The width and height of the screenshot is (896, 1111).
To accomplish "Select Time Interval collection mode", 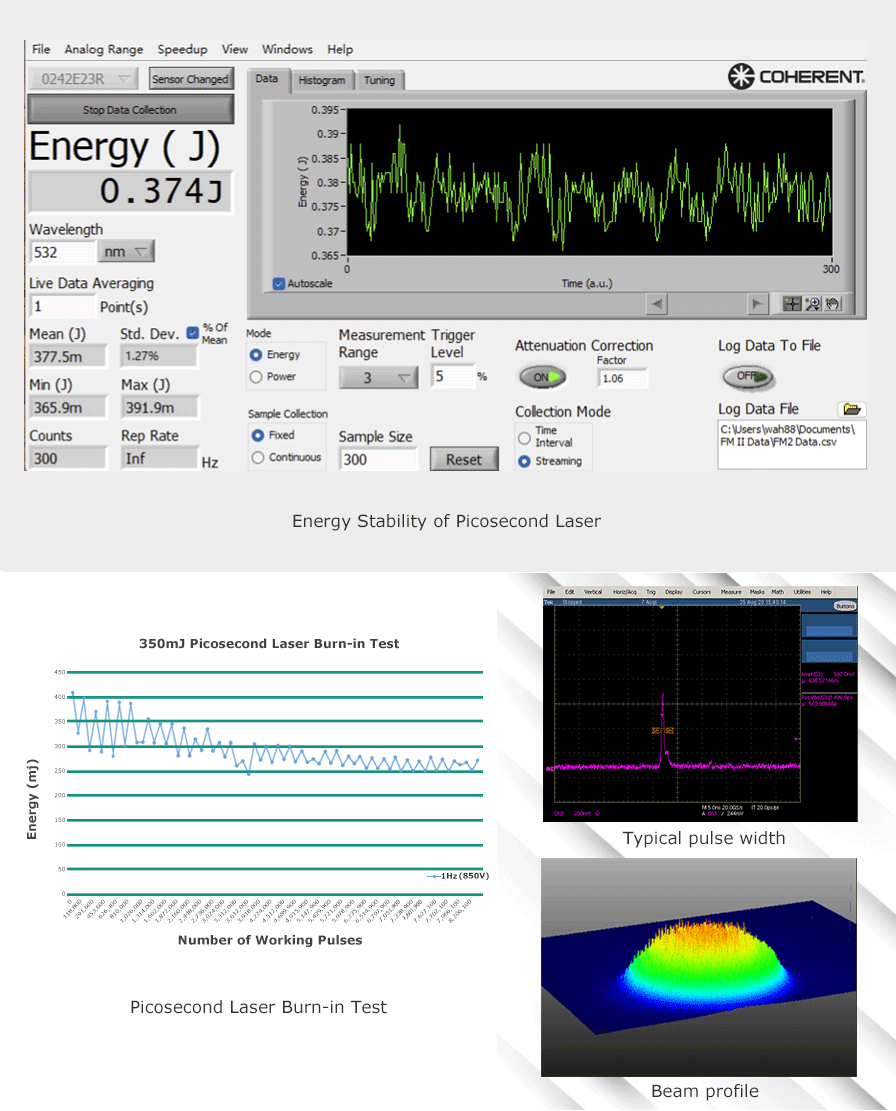I will (524, 438).
